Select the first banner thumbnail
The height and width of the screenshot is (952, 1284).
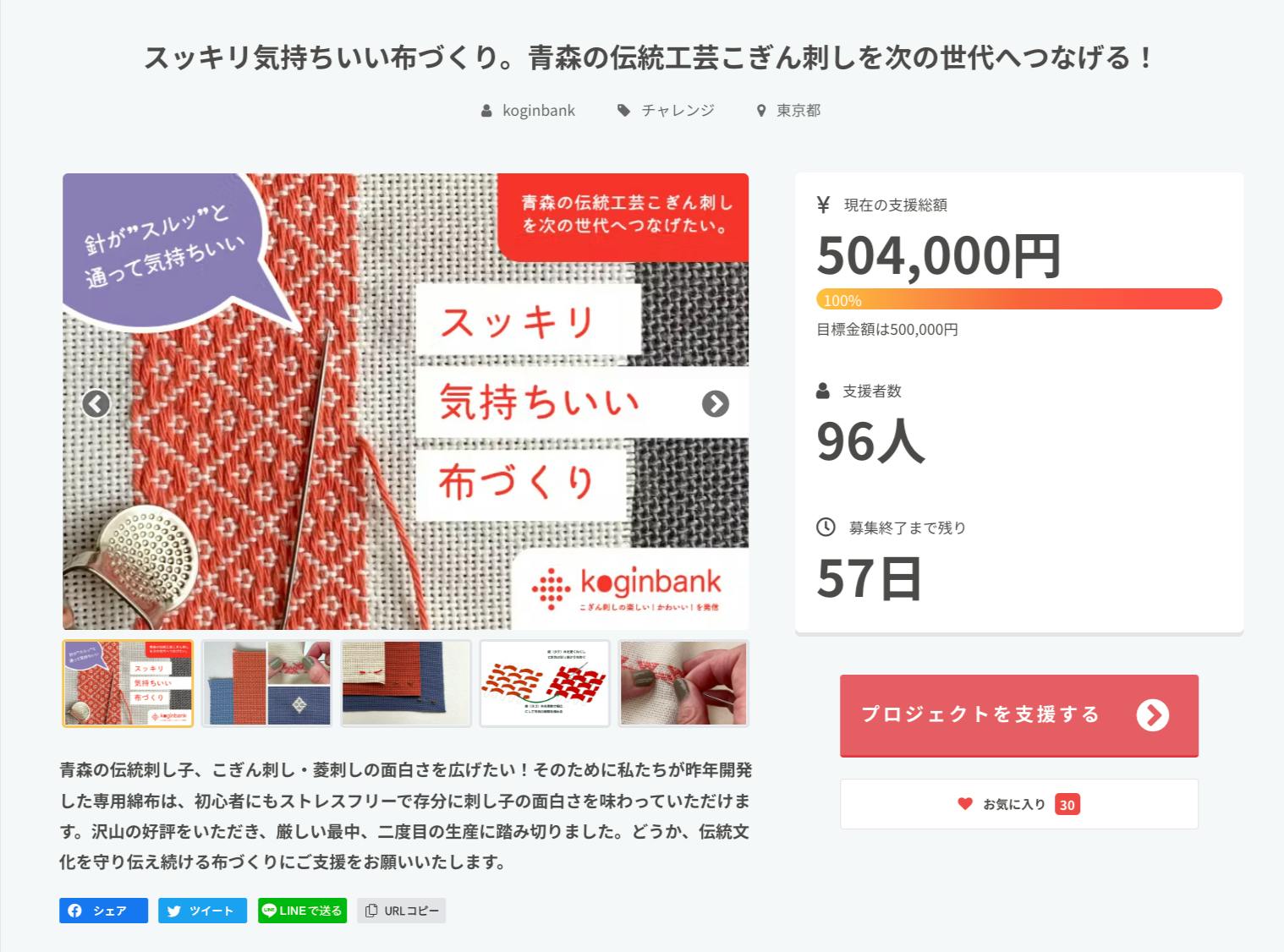click(x=128, y=683)
